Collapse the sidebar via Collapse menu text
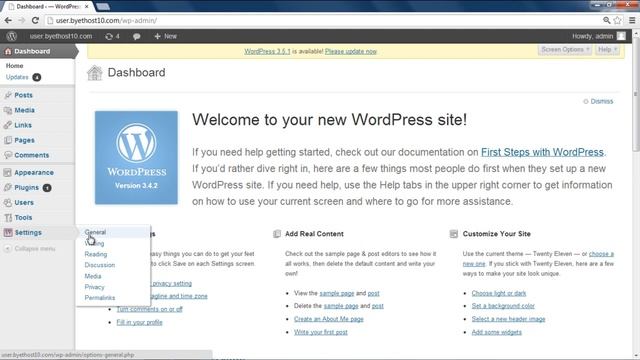 coord(35,249)
